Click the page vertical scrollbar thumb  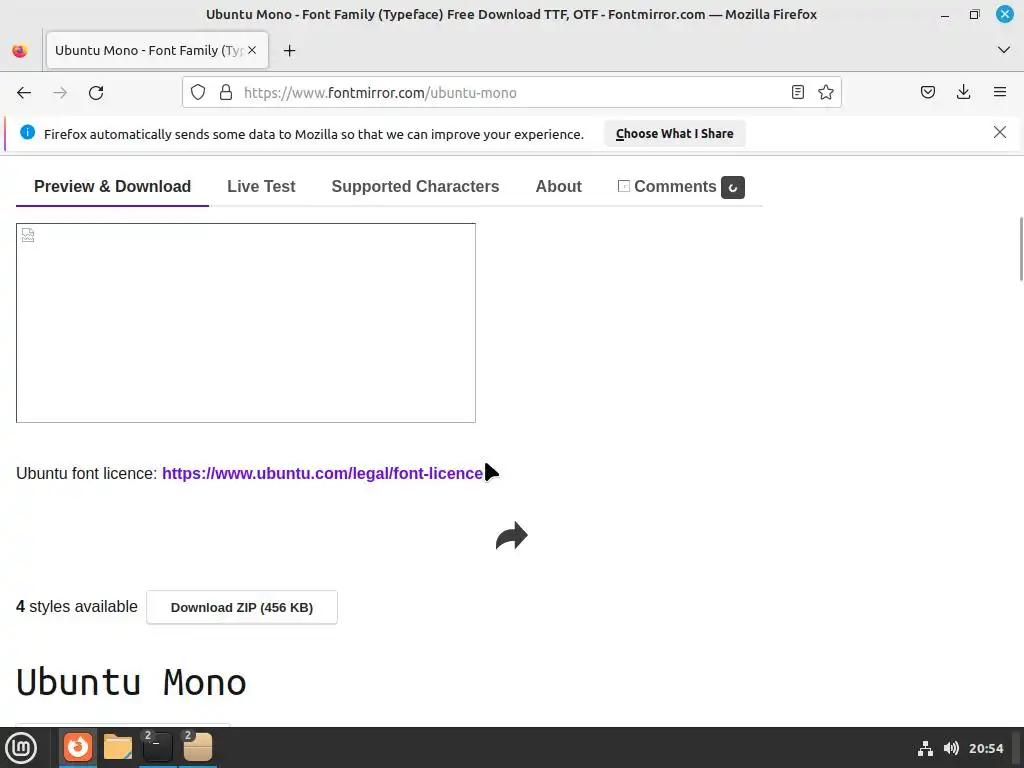[x=1021, y=249]
